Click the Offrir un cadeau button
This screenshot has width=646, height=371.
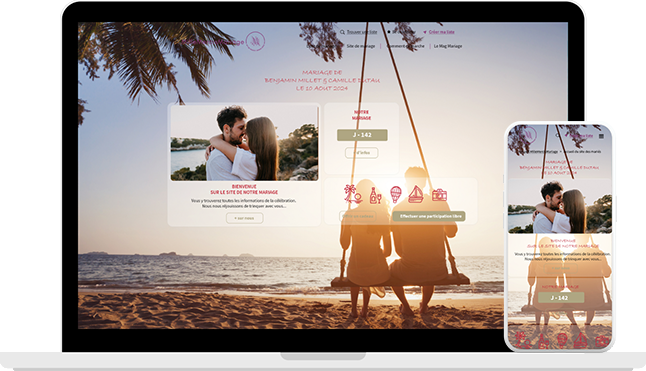click(x=358, y=216)
